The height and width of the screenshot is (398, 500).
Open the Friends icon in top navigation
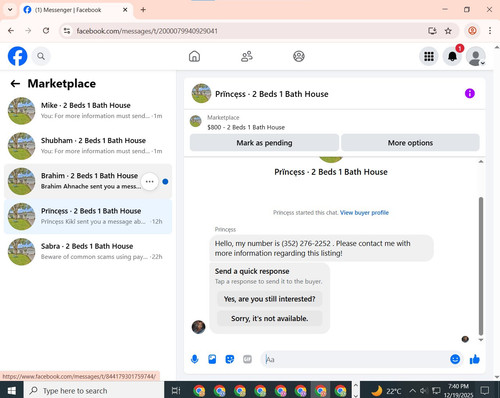pyautogui.click(x=247, y=56)
